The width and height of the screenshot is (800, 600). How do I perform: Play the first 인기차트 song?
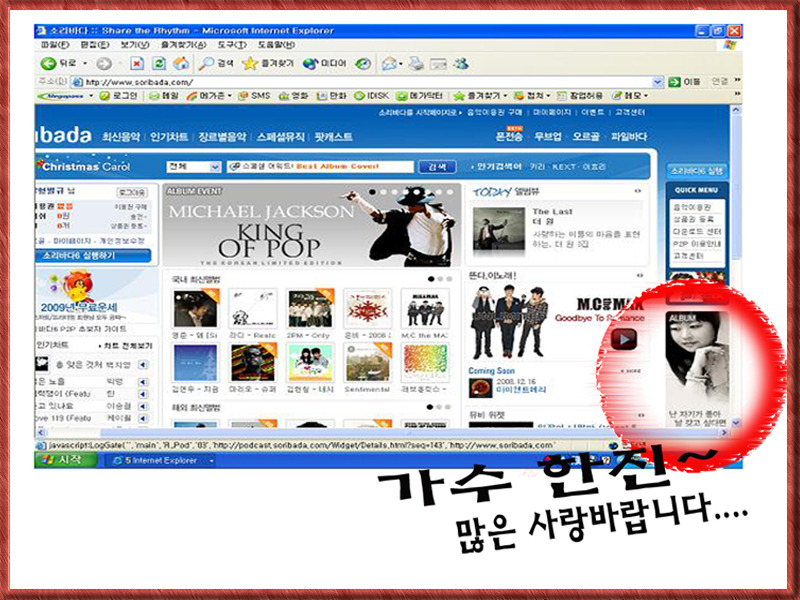click(143, 365)
